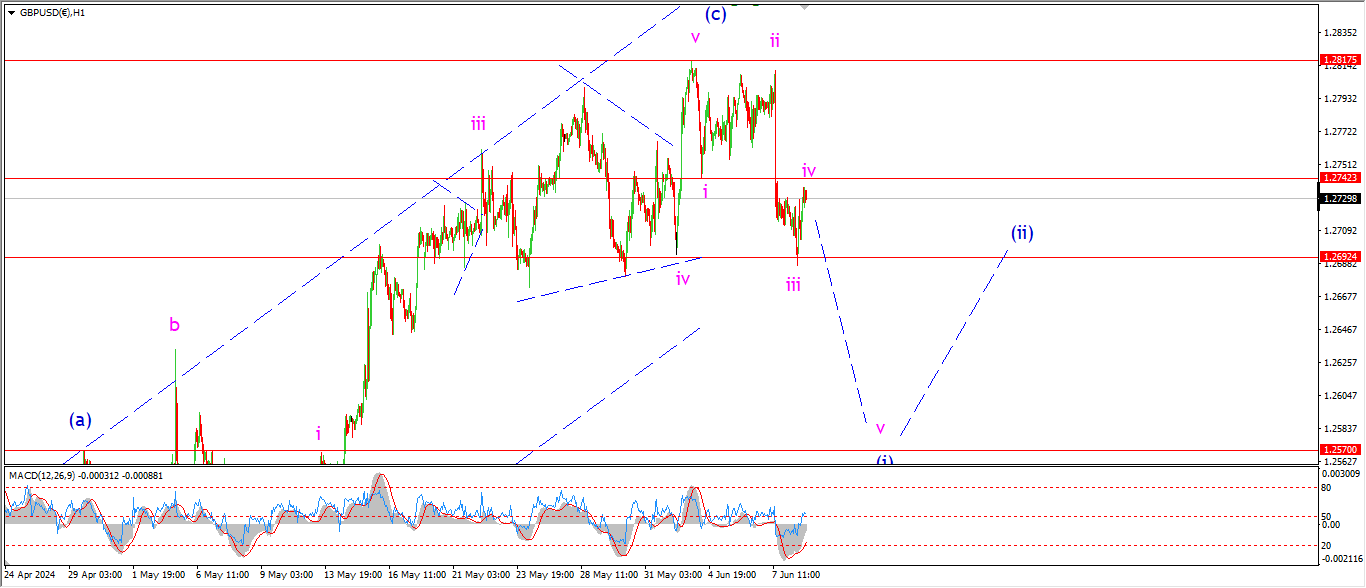The height and width of the screenshot is (588, 1366).
Task: Click the magenta v label at projected low
Action: (880, 428)
